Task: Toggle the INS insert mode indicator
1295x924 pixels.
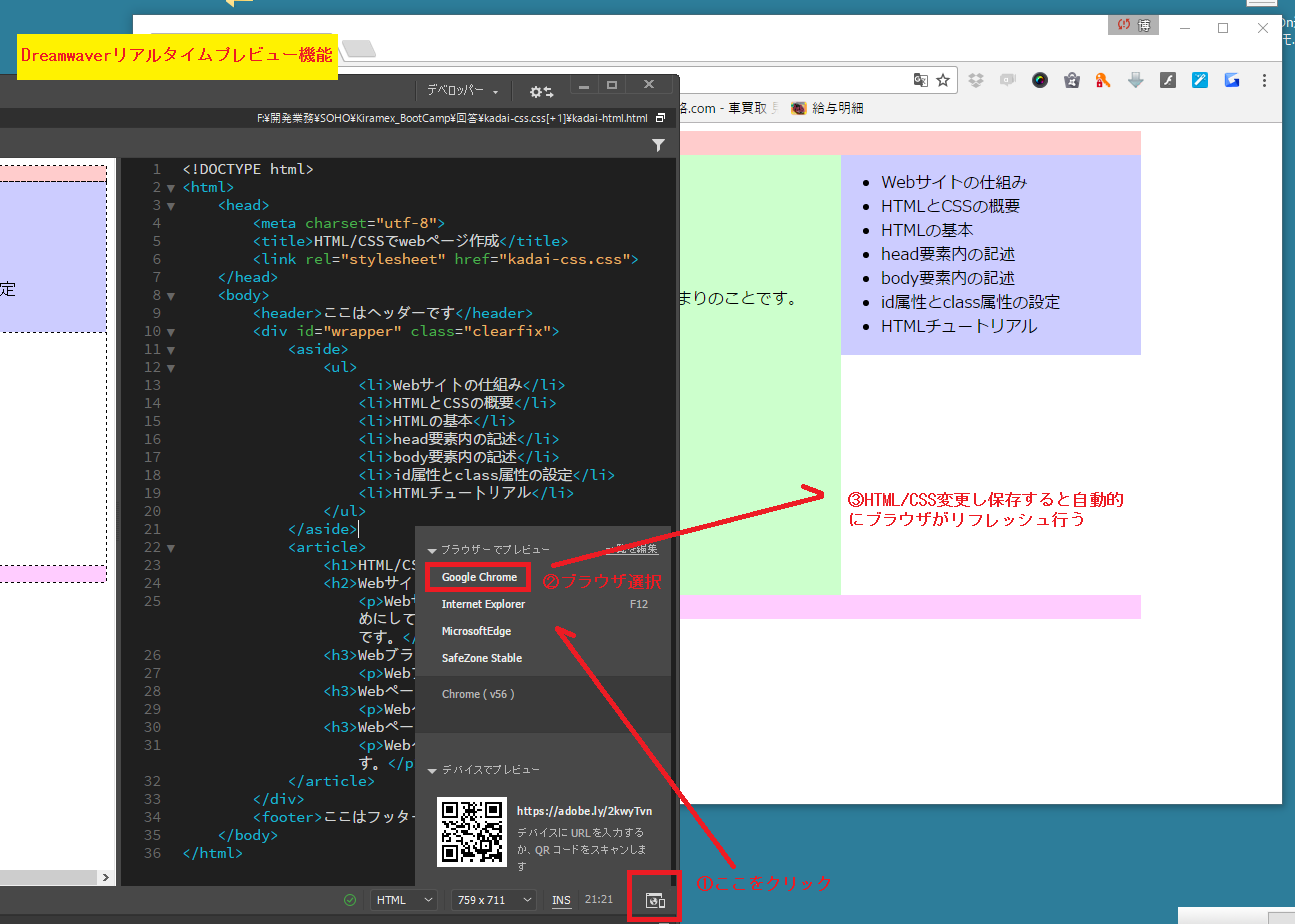Action: click(x=562, y=900)
